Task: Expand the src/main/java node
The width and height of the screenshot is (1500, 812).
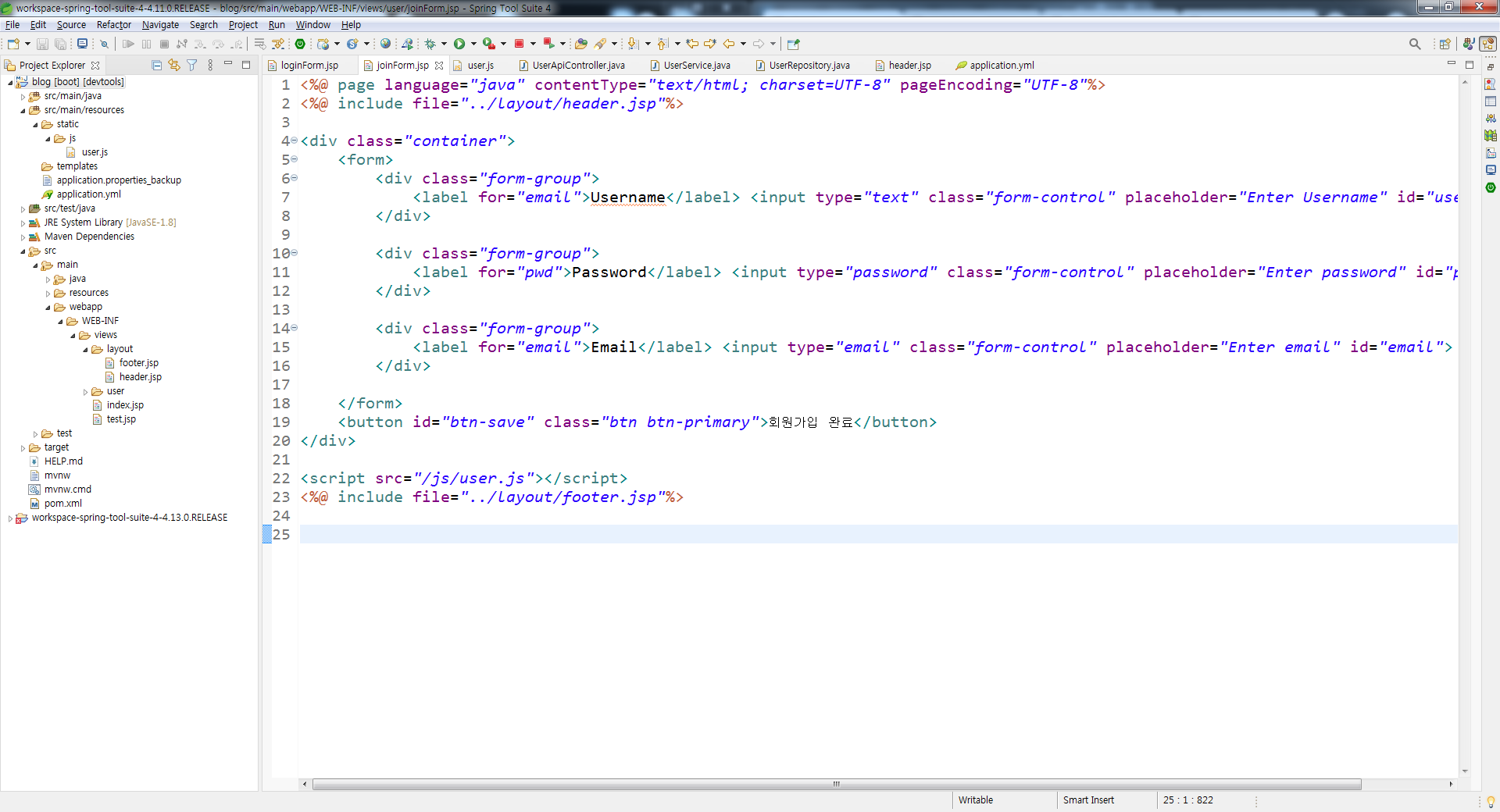Action: click(x=23, y=96)
